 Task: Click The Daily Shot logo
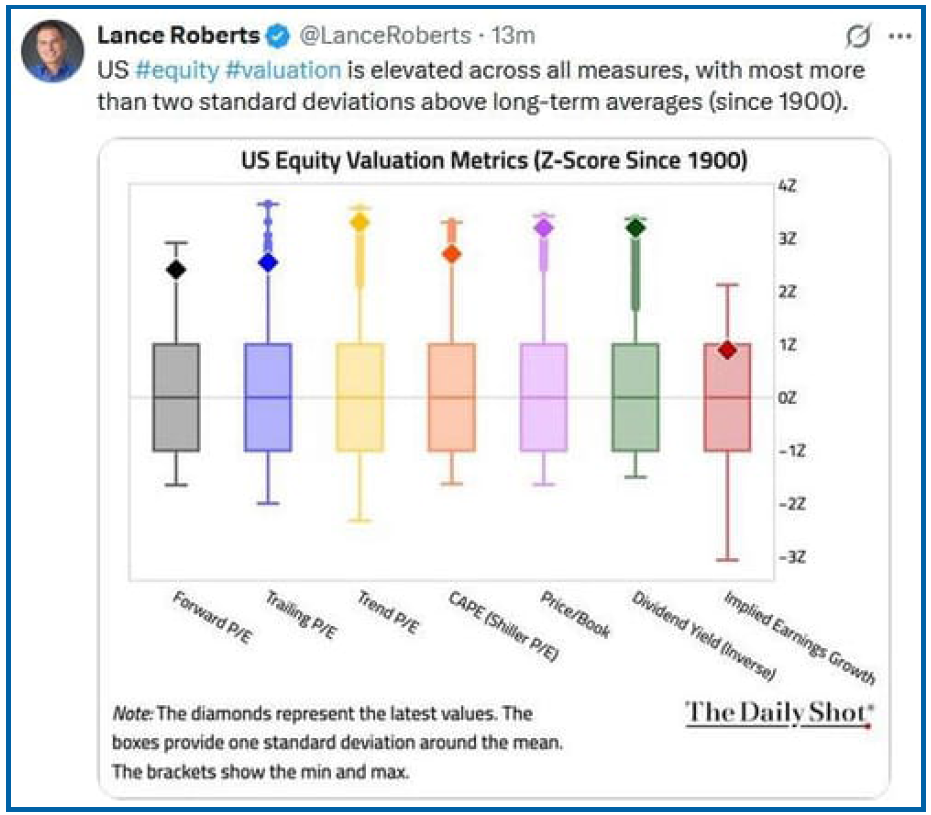[x=779, y=713]
